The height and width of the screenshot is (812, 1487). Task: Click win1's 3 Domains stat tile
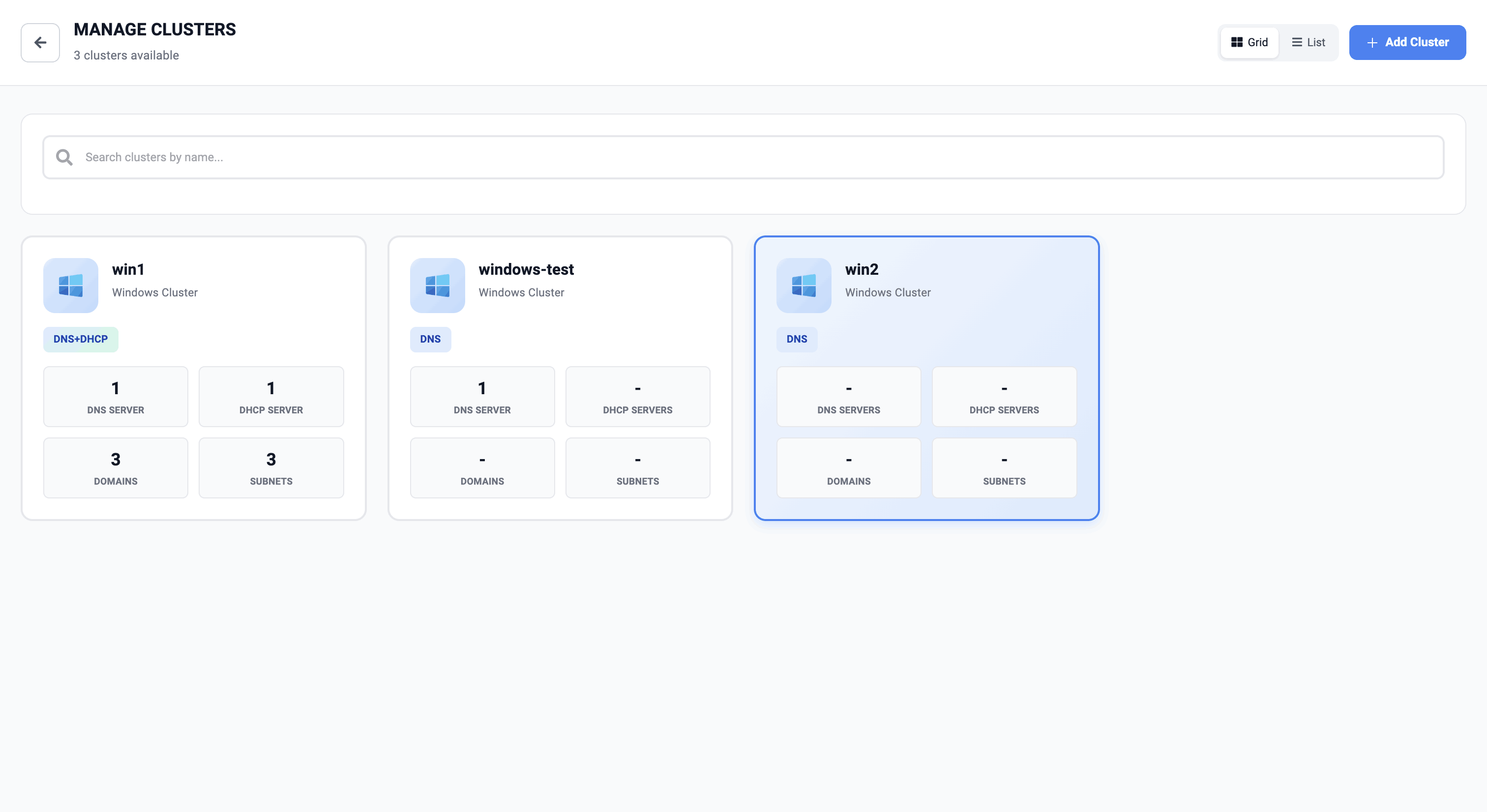[116, 468]
